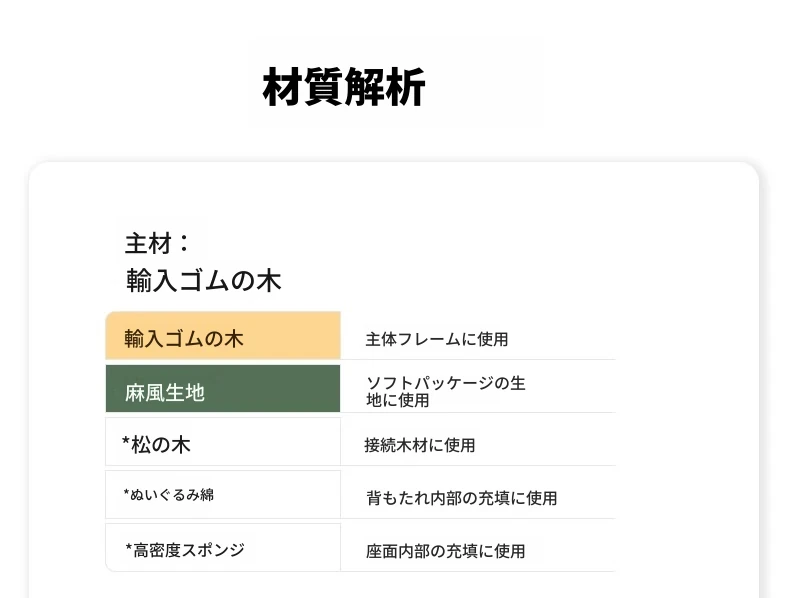Select the ソフトパッケージの生地に使用 description text
The image size is (790, 598).
(x=445, y=391)
